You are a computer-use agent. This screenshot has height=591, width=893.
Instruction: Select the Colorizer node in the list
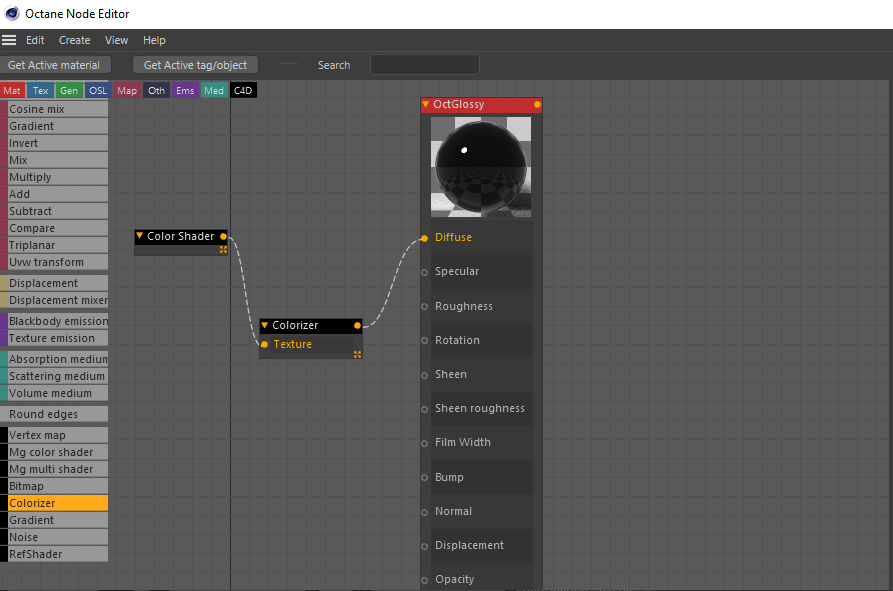(x=54, y=503)
